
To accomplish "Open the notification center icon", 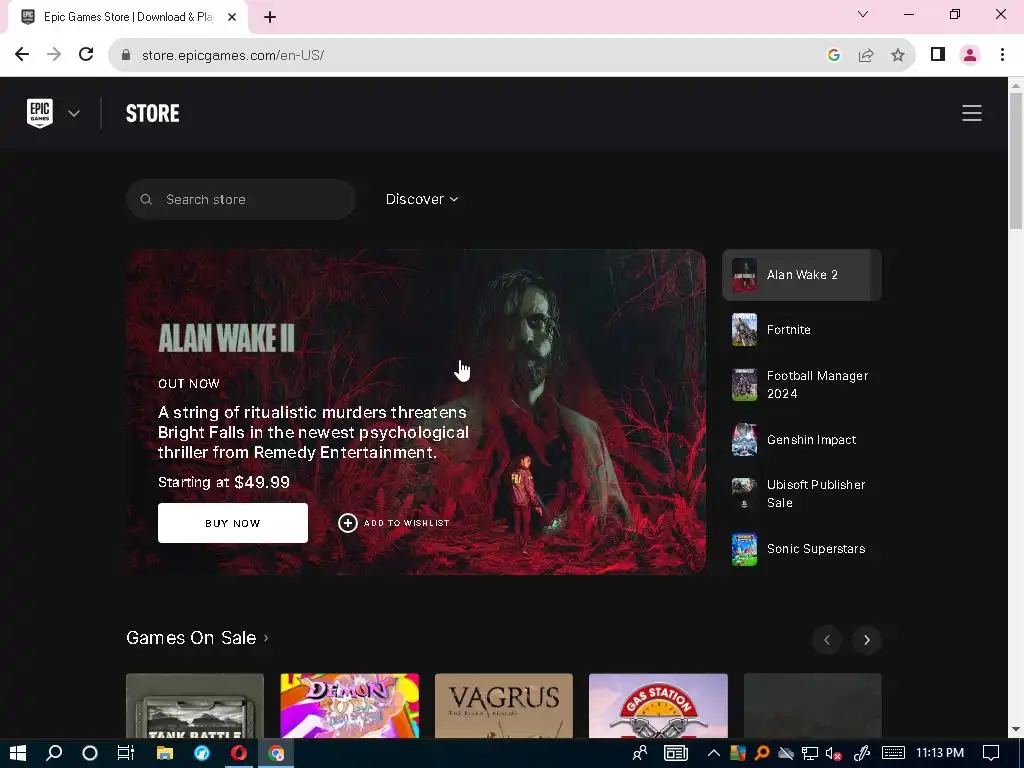I will [991, 753].
